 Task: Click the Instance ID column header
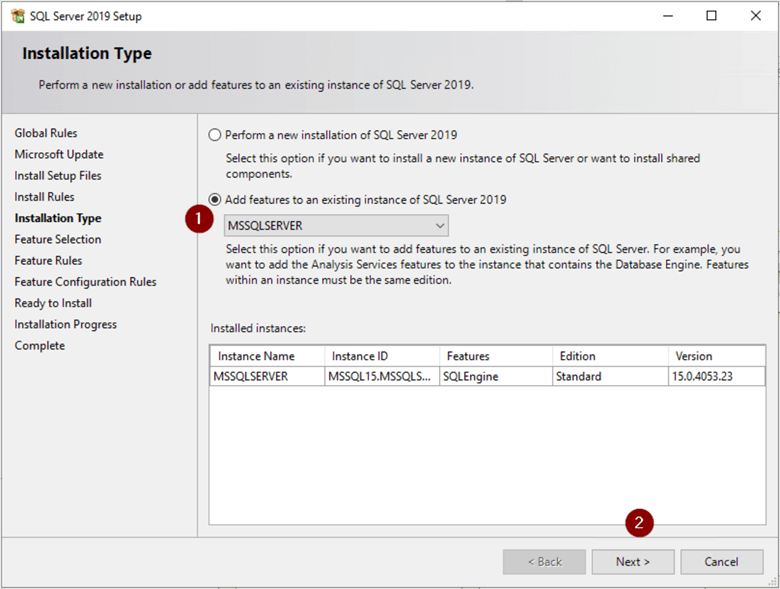click(x=382, y=356)
